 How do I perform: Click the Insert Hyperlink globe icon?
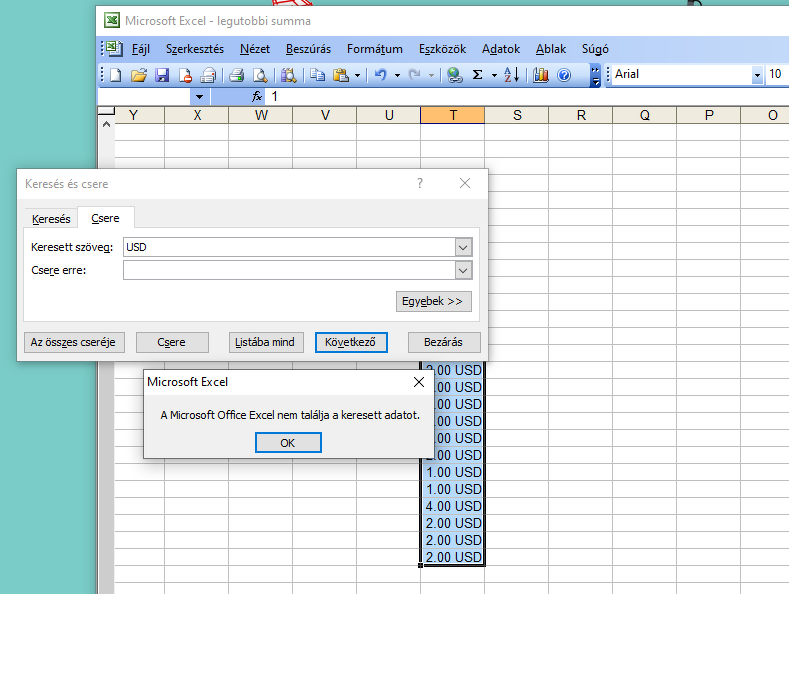[x=455, y=75]
